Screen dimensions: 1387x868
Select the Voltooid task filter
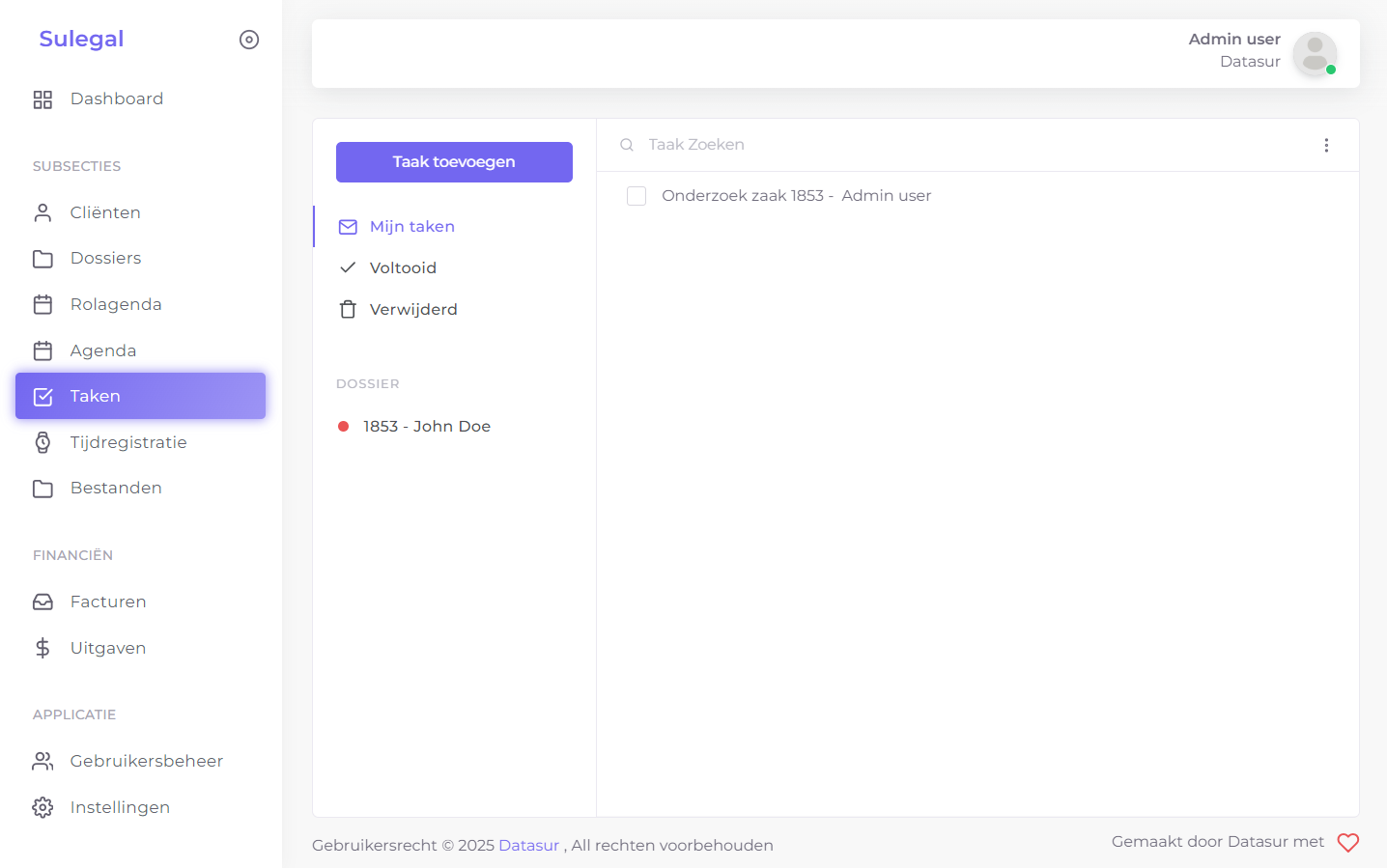point(403,267)
